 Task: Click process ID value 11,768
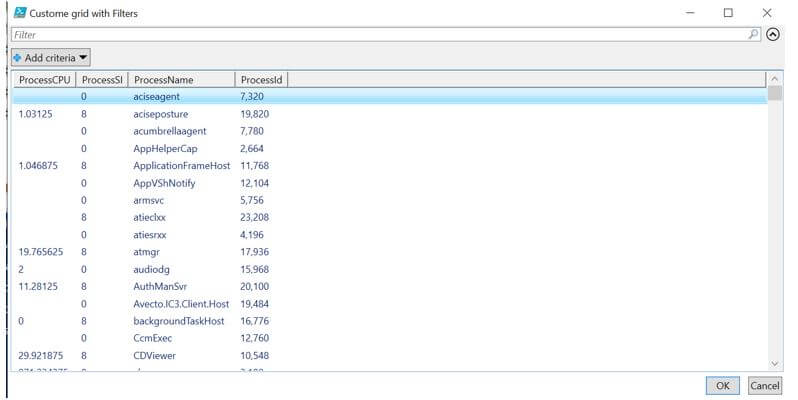click(254, 166)
